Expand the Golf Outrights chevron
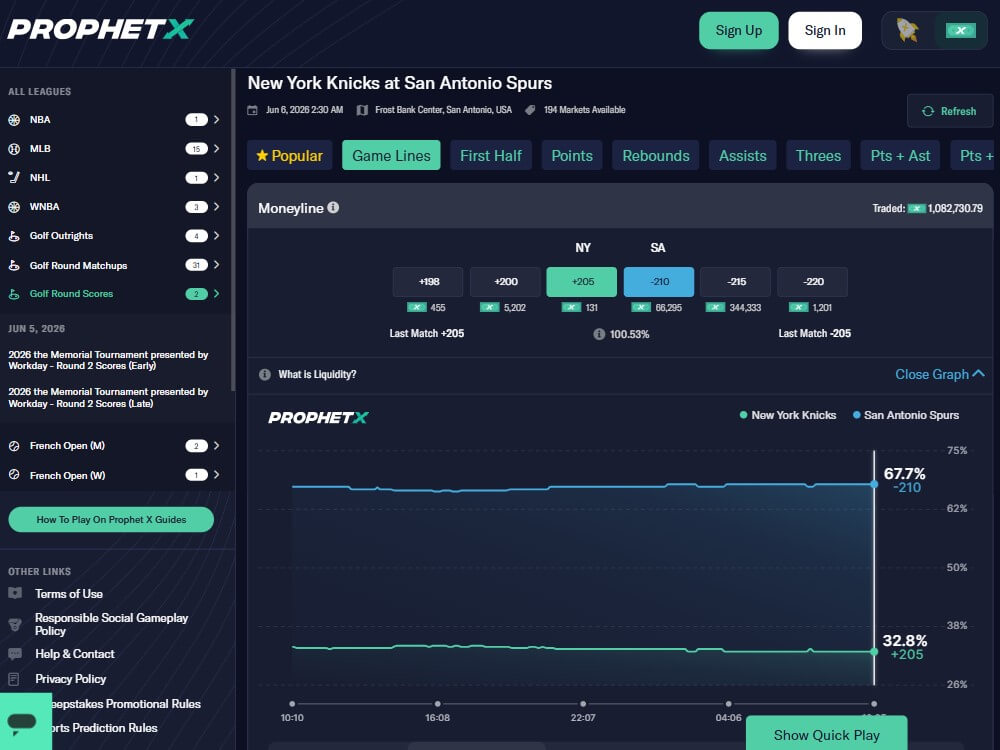Image resolution: width=1000 pixels, height=750 pixels. [x=217, y=235]
